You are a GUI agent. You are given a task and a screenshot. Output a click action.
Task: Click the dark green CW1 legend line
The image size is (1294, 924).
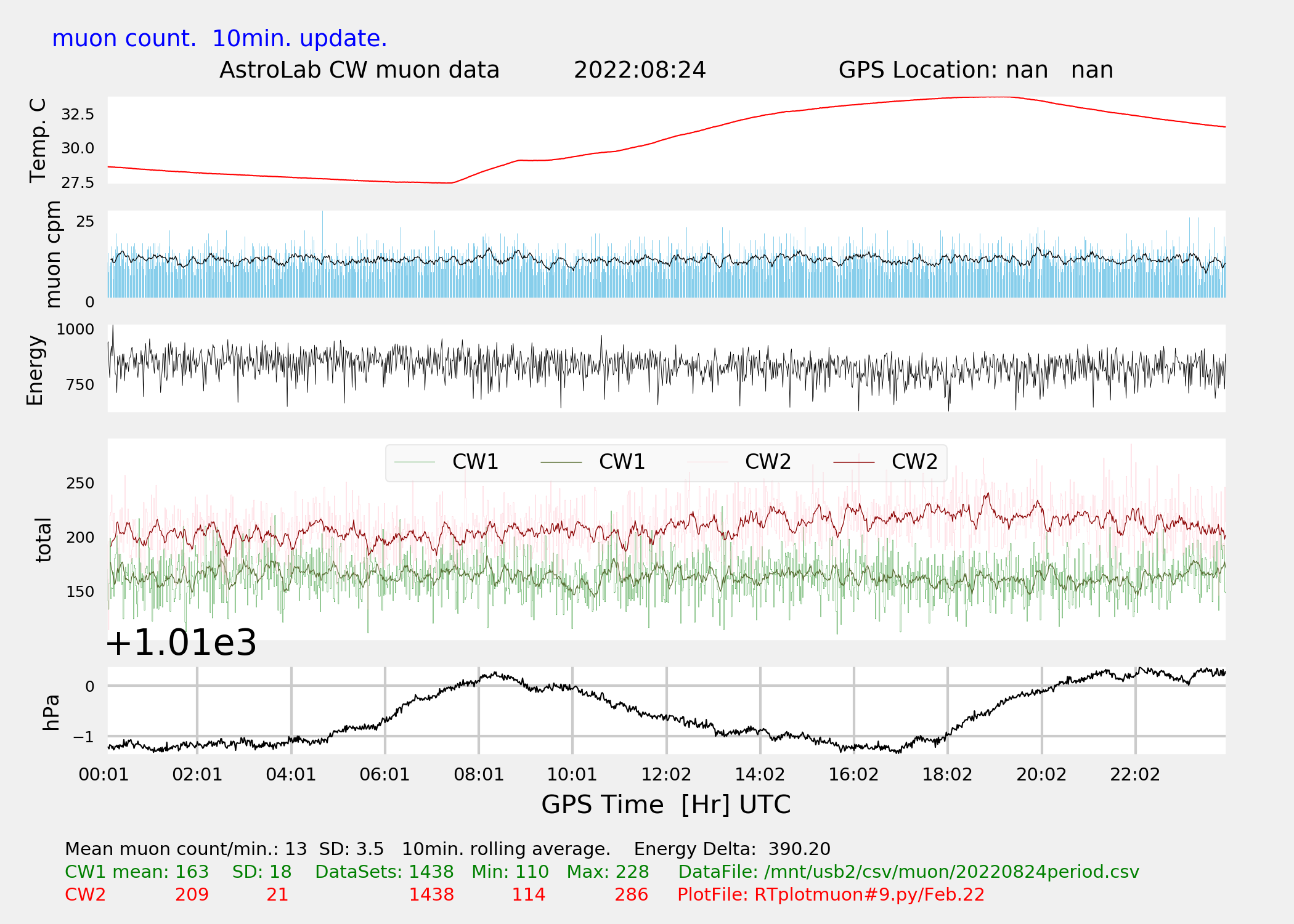pos(561,462)
